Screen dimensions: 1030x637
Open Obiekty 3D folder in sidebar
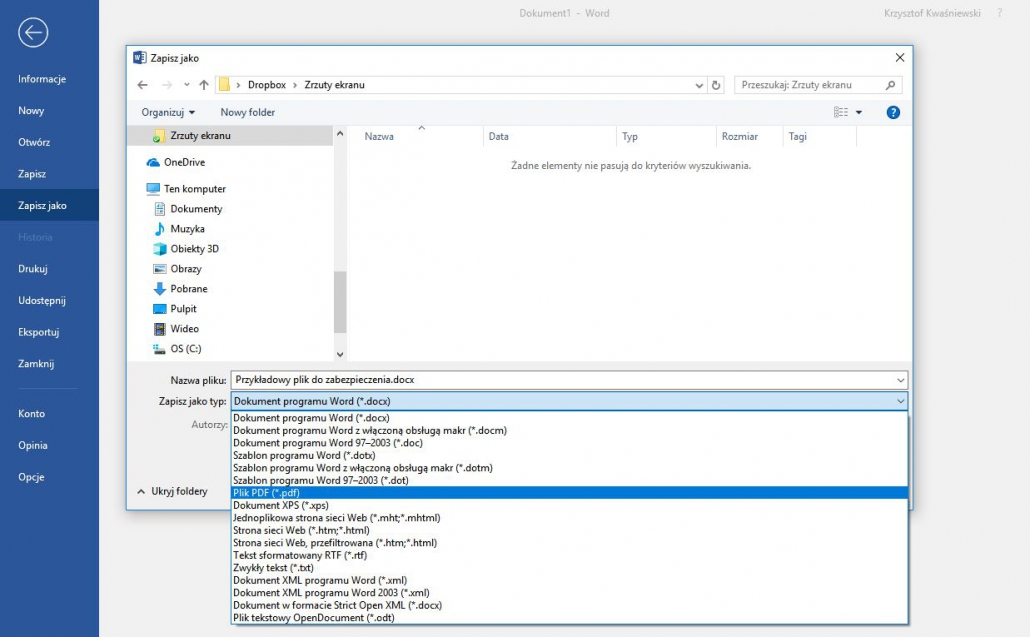pos(194,249)
